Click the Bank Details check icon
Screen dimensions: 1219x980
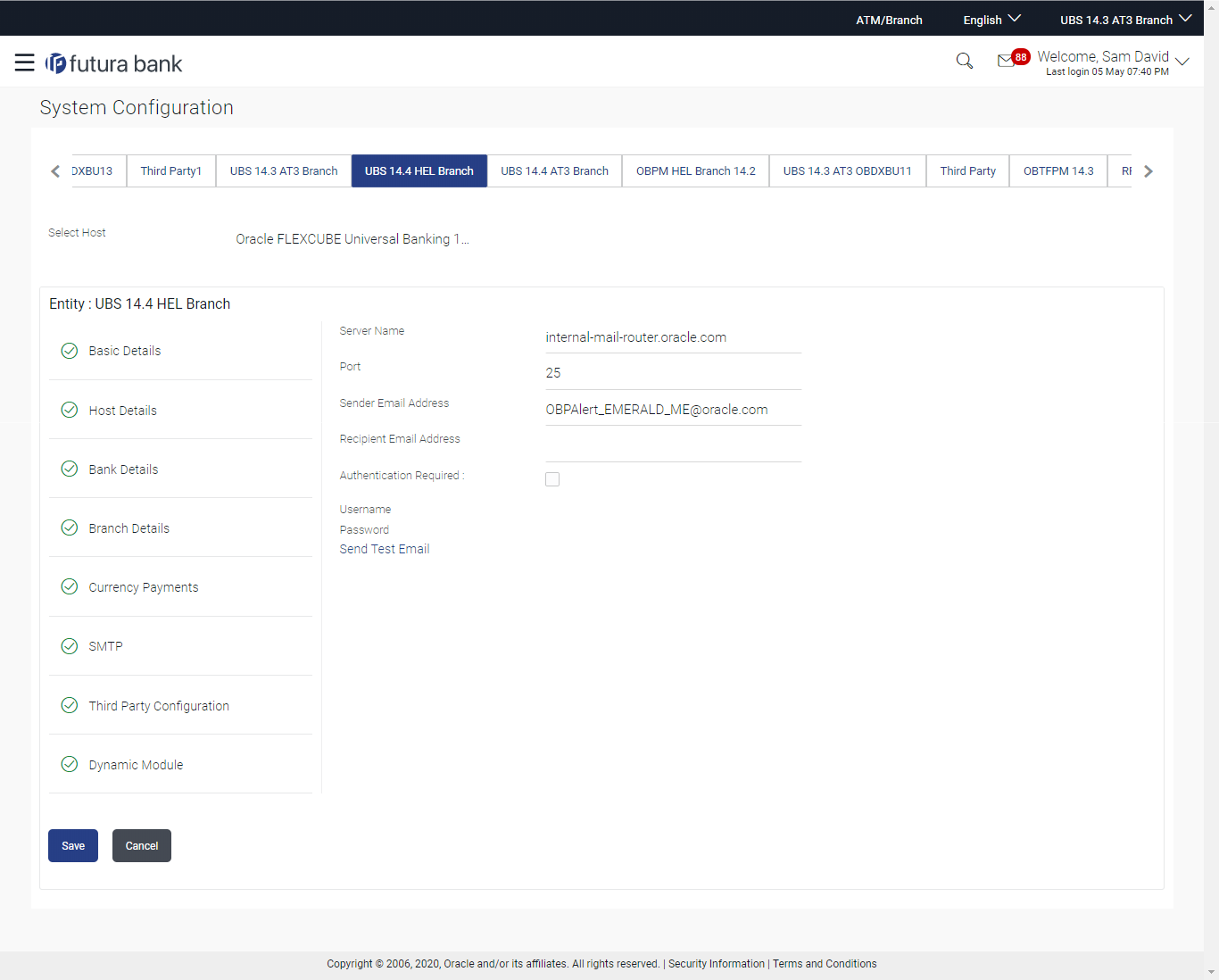(x=70, y=469)
